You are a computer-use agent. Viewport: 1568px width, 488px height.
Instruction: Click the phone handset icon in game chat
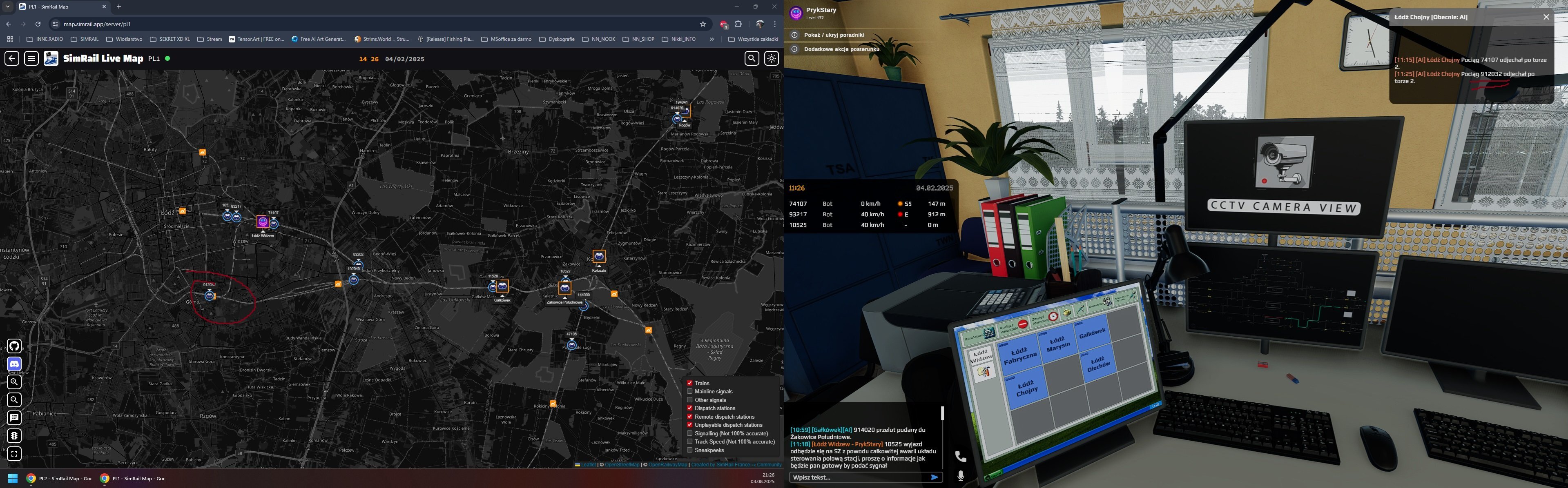(961, 456)
